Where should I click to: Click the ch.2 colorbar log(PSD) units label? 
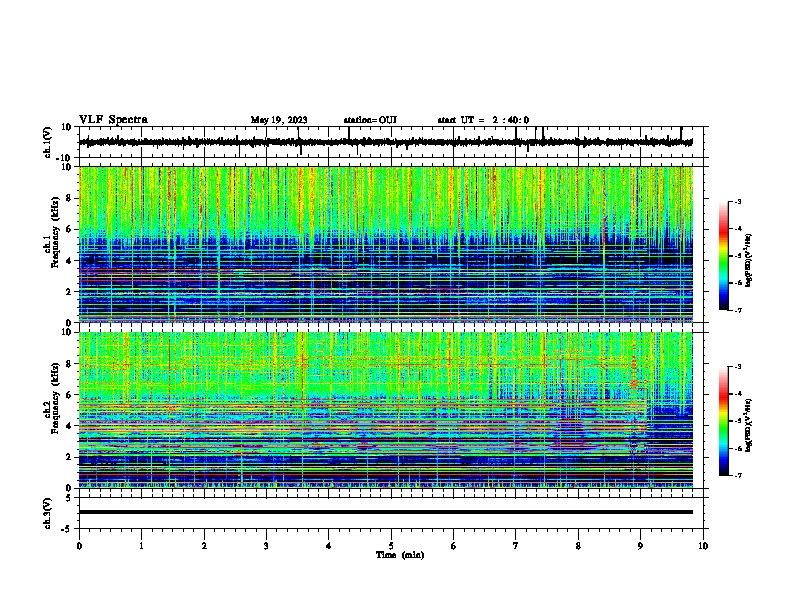point(749,425)
